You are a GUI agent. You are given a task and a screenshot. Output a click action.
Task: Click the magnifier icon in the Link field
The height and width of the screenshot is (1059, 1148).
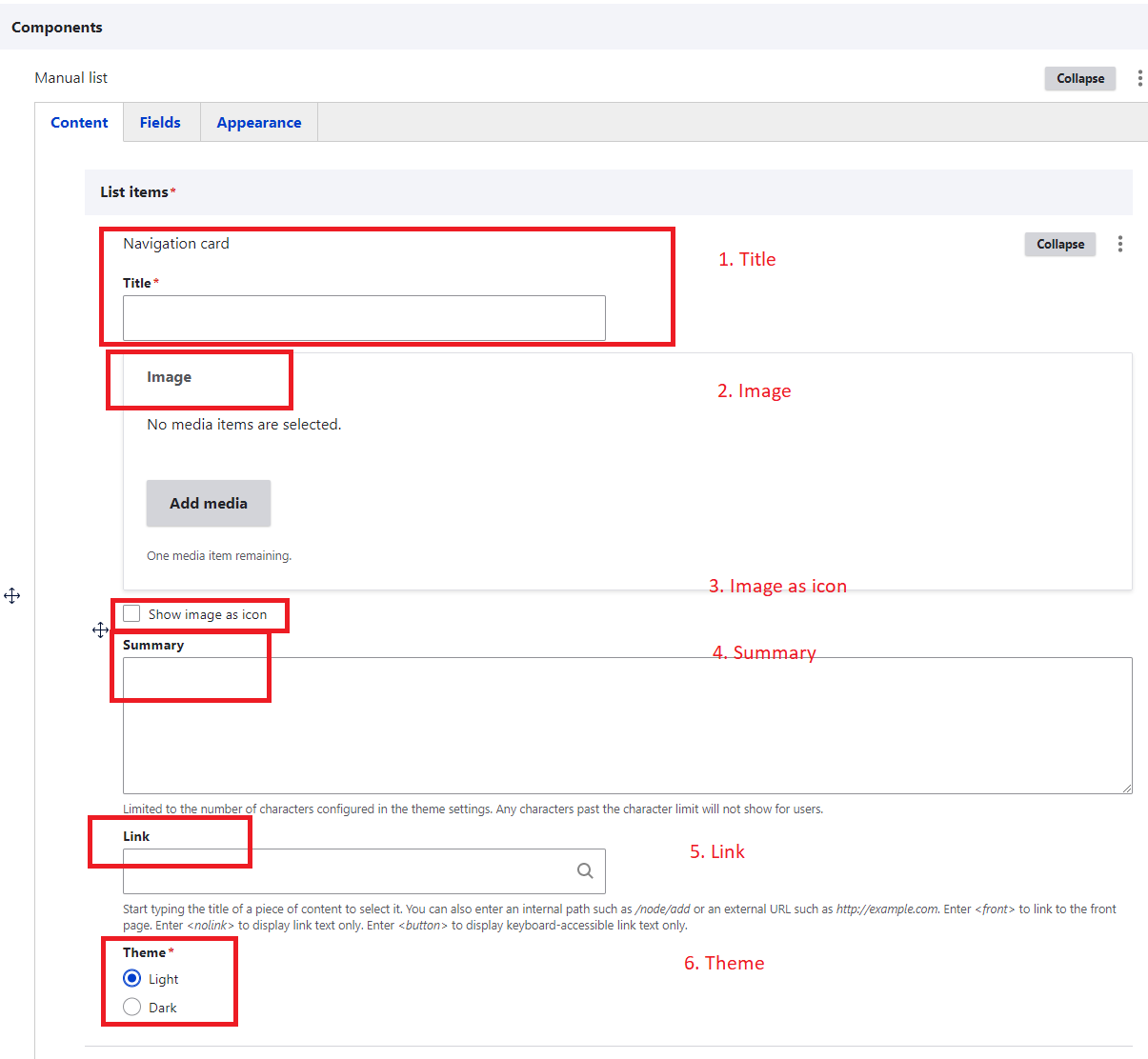pyautogui.click(x=585, y=870)
